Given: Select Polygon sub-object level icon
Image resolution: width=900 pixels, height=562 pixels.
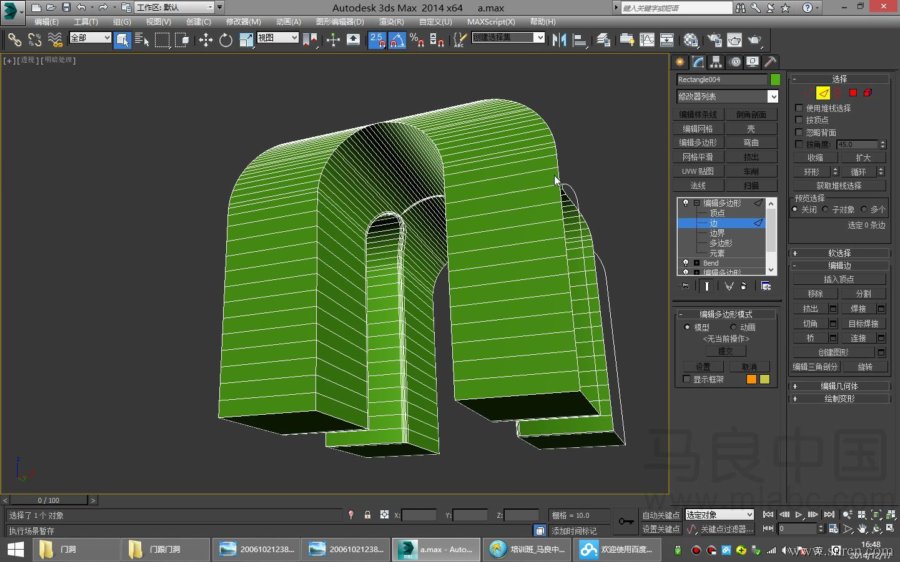Looking at the screenshot, I should [853, 93].
